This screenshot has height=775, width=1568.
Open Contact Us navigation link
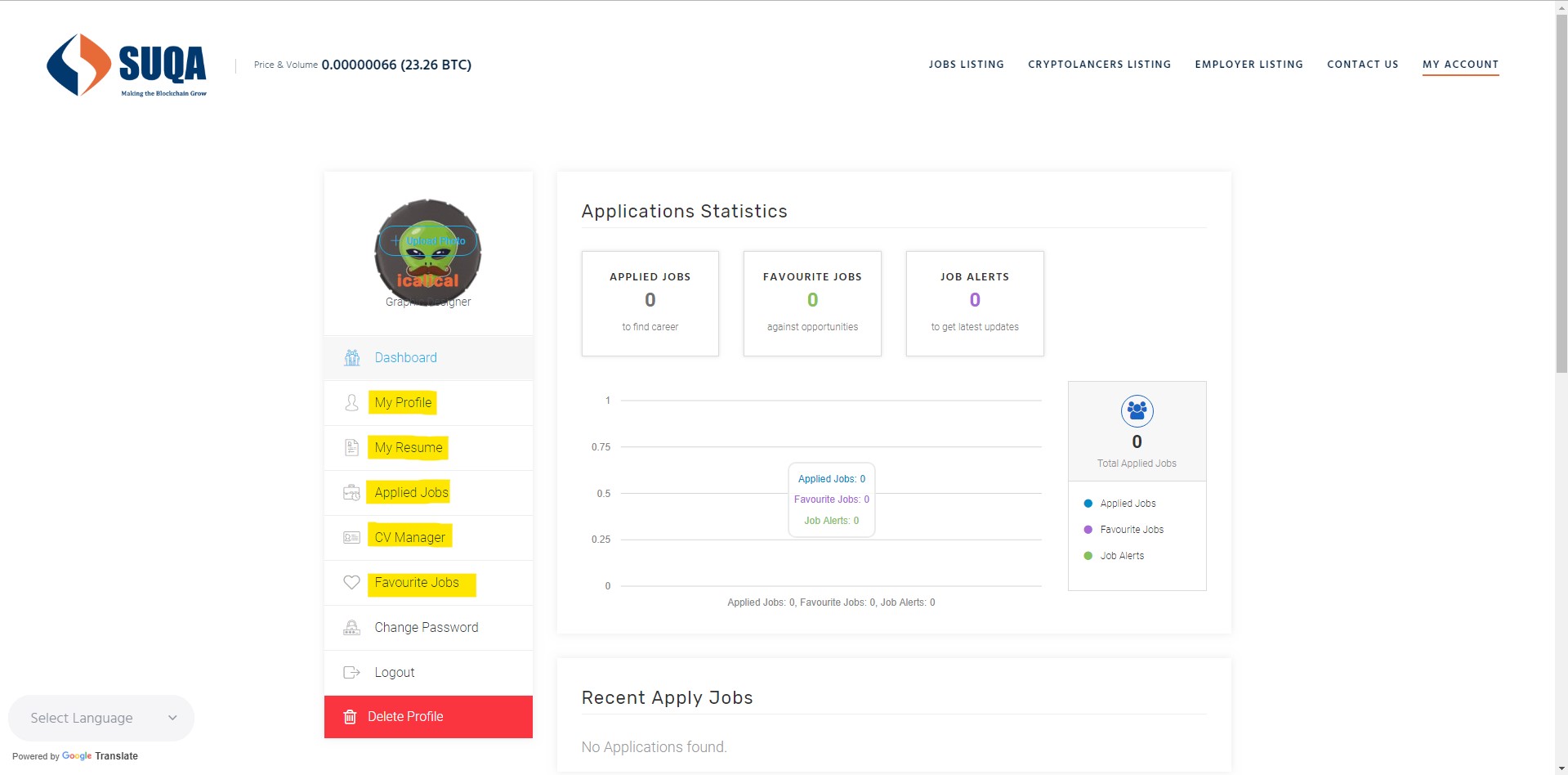[x=1362, y=64]
